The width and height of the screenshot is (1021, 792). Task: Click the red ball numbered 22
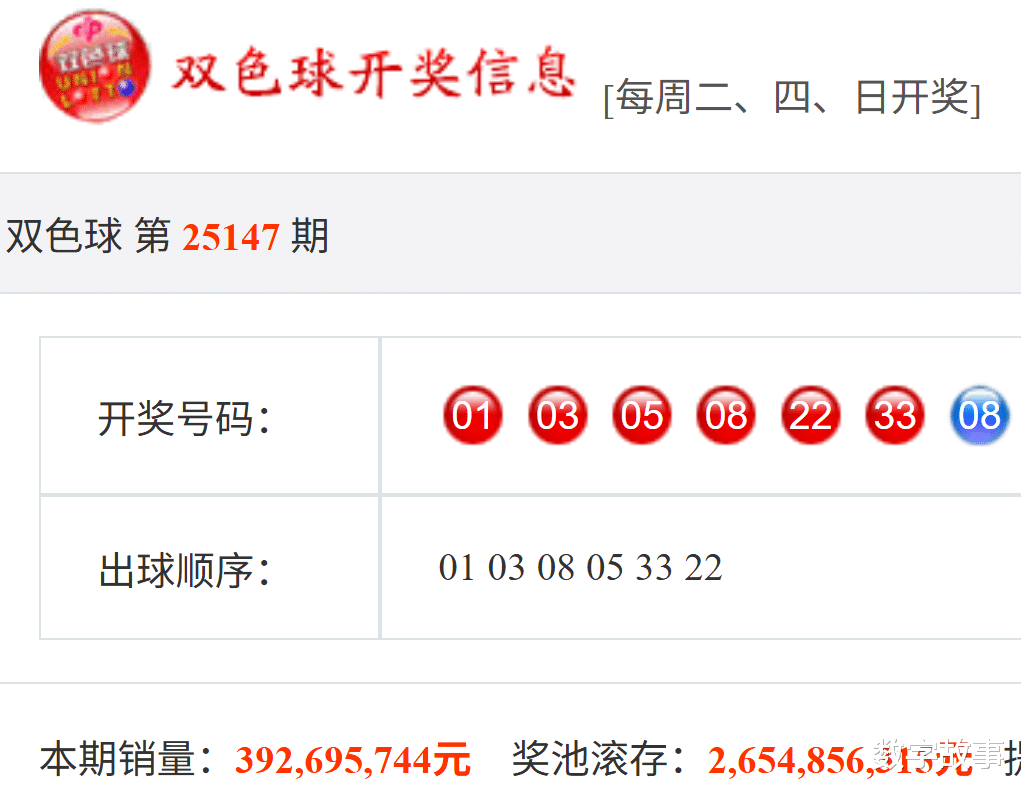pyautogui.click(x=811, y=415)
